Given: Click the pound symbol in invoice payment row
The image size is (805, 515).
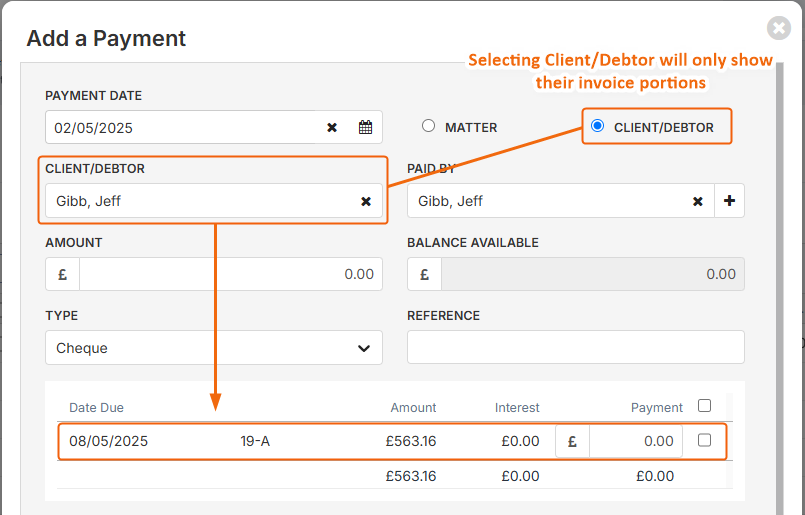Looking at the screenshot, I should point(572,441).
